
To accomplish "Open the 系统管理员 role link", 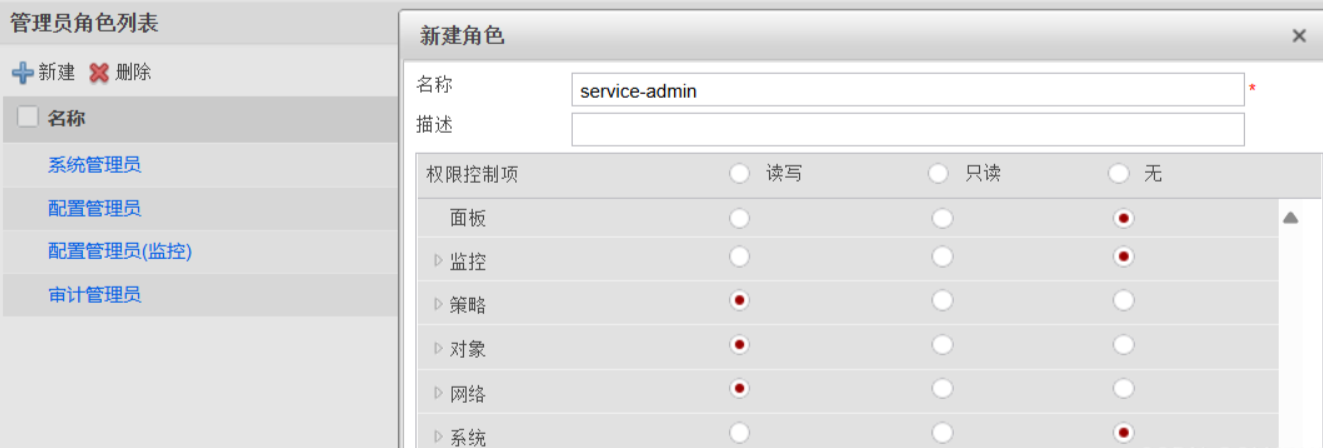I will pos(94,164).
